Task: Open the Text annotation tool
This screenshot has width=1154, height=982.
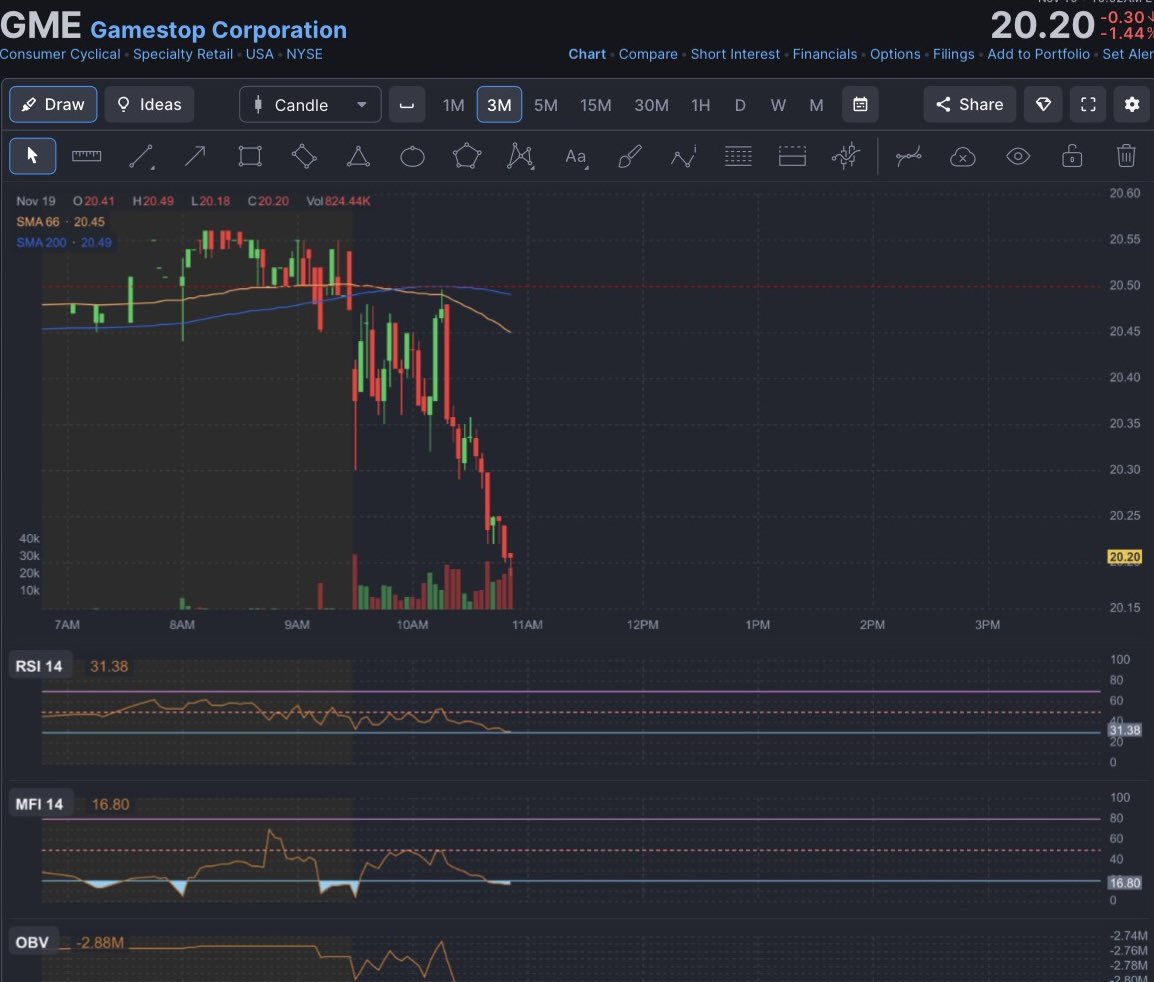Action: 575,156
